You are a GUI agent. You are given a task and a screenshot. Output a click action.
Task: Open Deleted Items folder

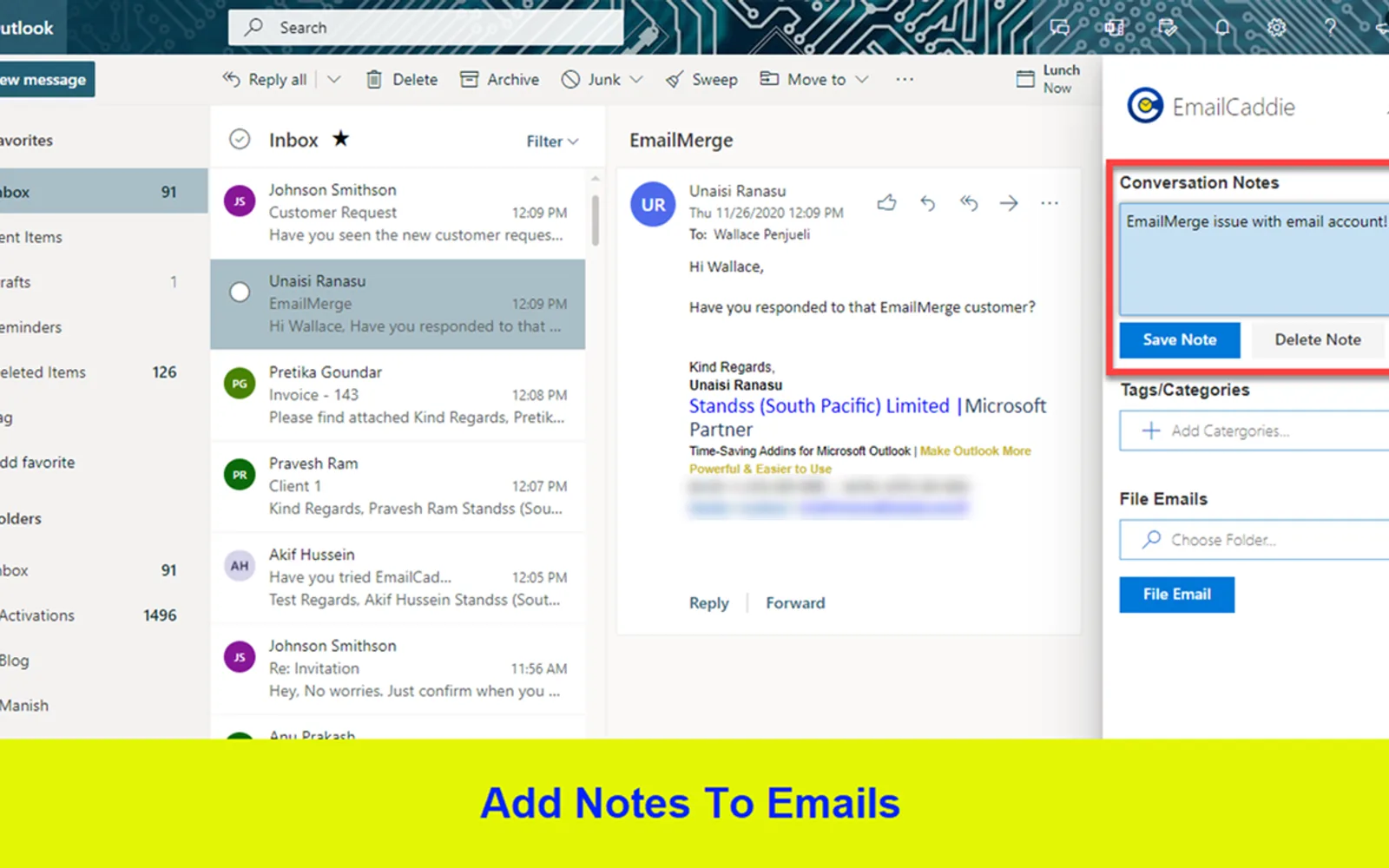pos(104,372)
